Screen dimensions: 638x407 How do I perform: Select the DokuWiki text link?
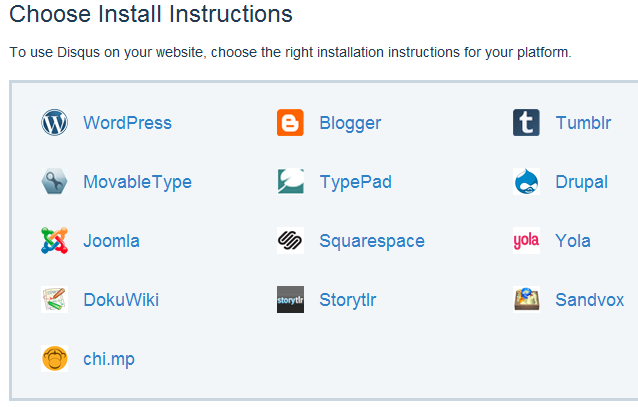pos(121,300)
